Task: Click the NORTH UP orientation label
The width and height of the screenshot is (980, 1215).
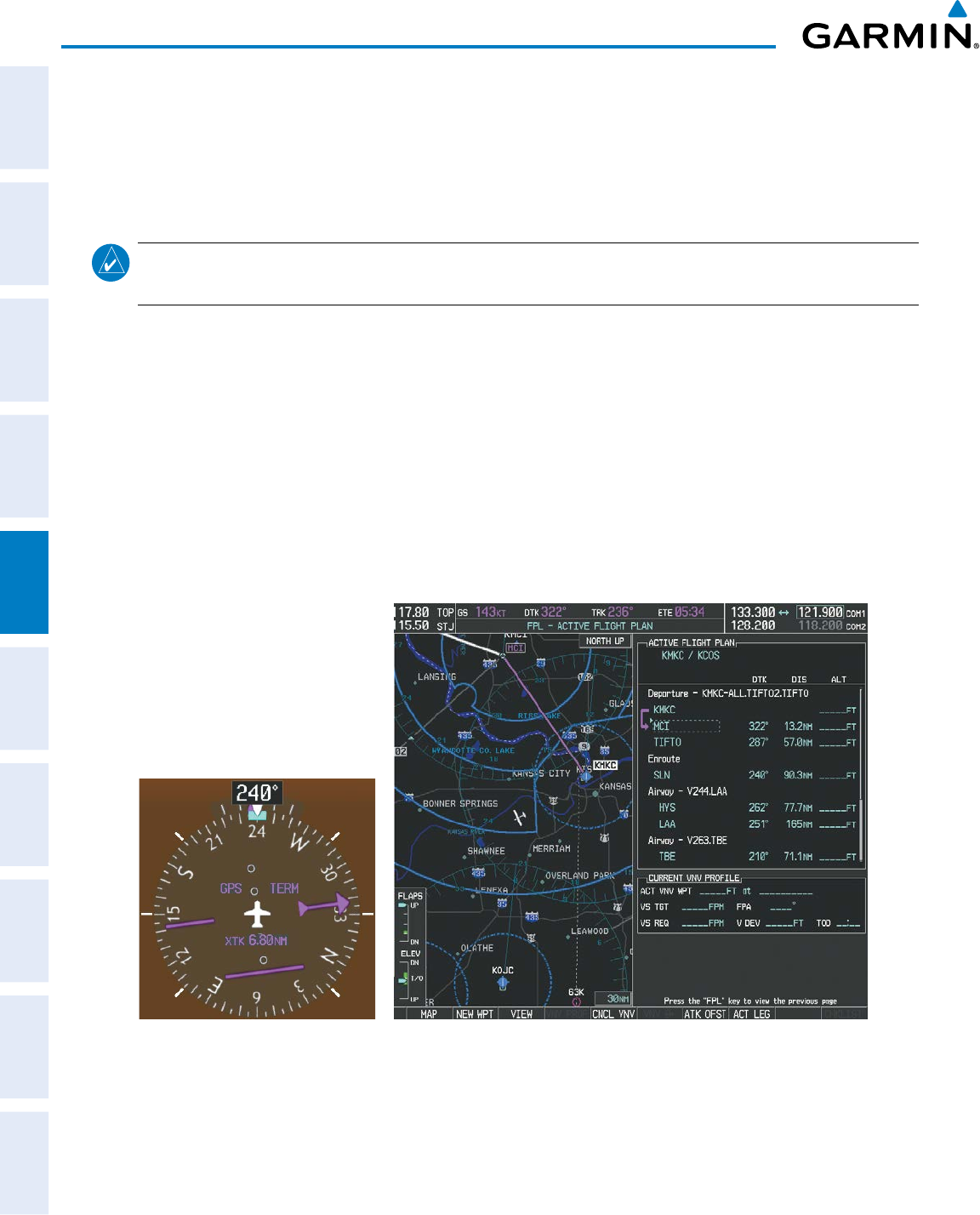Action: (x=605, y=641)
